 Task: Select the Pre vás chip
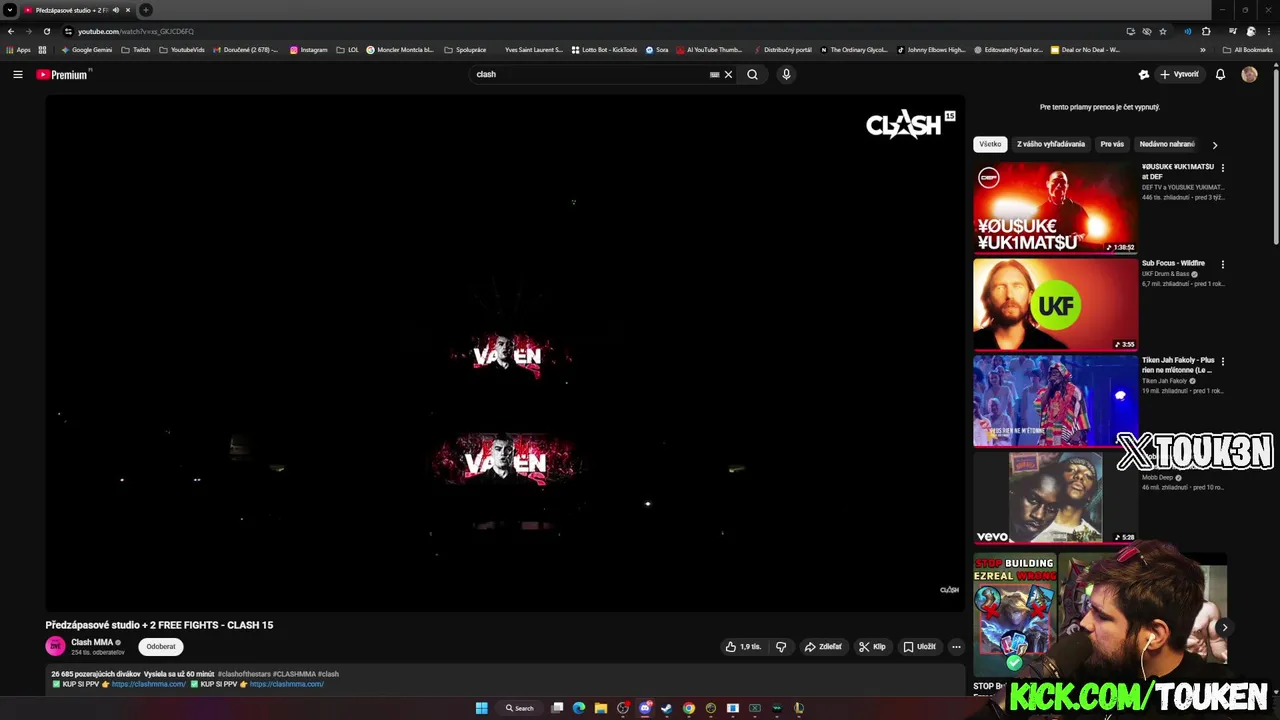1112,144
